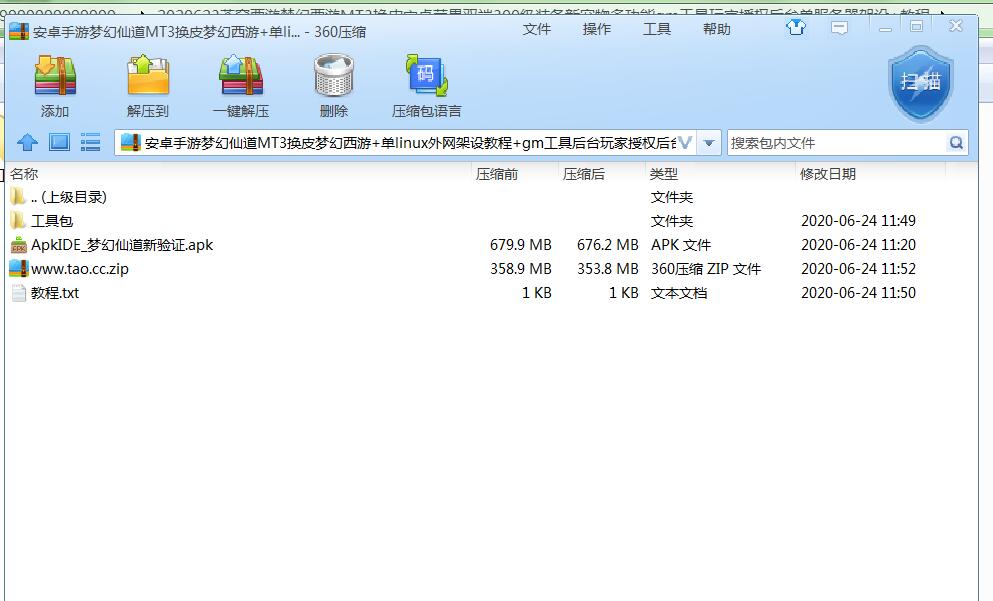Click the 搜索包内文件 search field
The height and width of the screenshot is (601, 993).
pyautogui.click(x=835, y=143)
